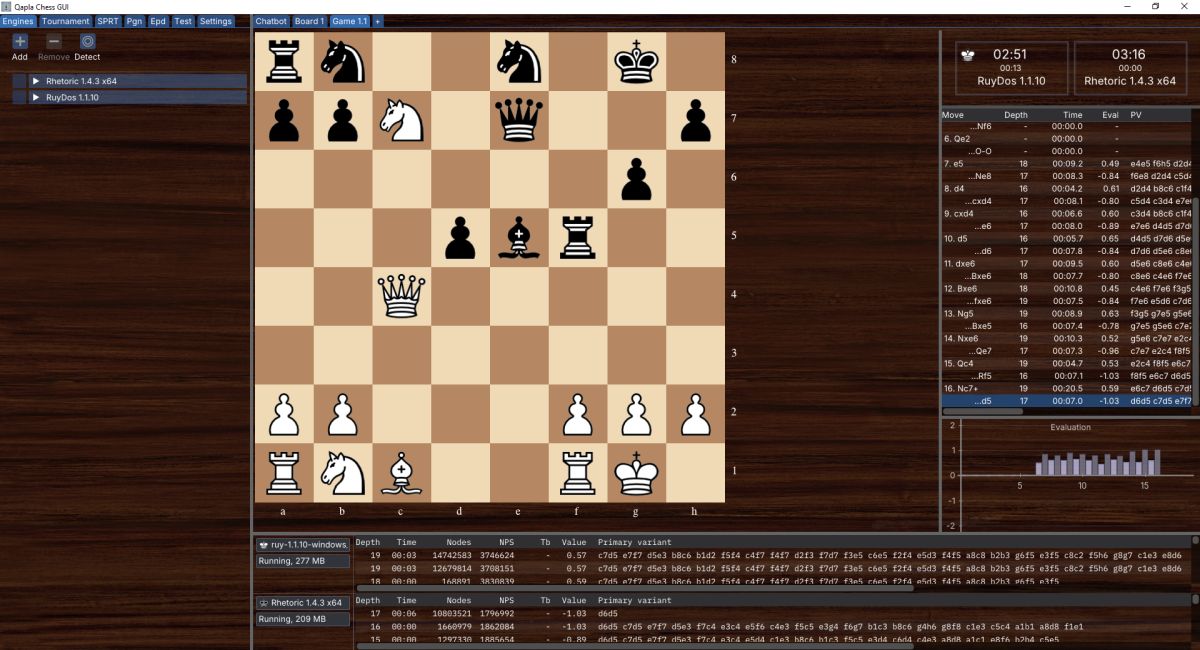Open the SPRT tab
Screen dimensions: 1200x650
point(107,21)
